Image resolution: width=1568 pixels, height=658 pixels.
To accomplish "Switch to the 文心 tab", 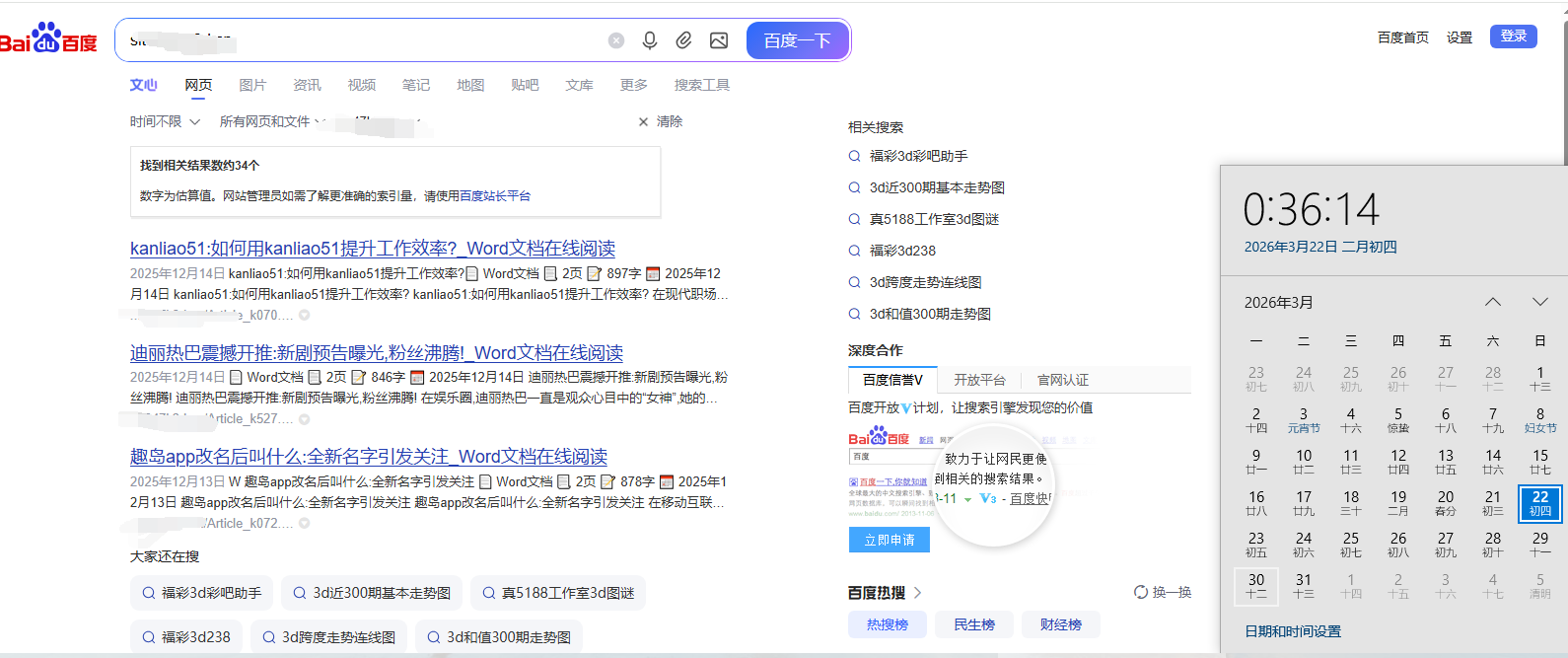I will [144, 85].
